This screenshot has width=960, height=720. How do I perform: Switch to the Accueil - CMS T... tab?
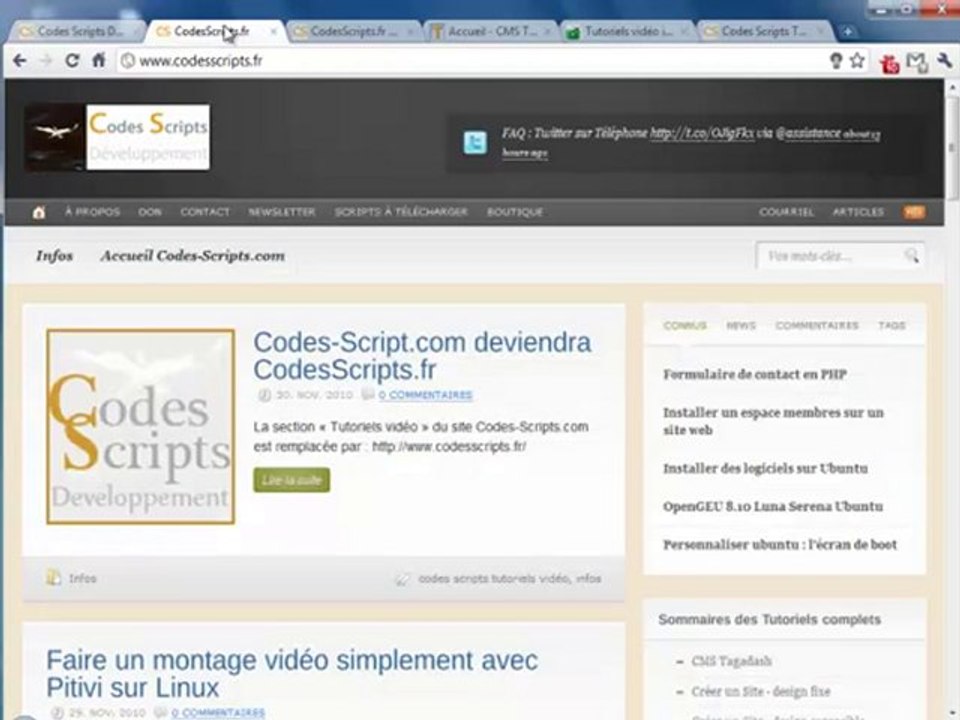[x=491, y=31]
